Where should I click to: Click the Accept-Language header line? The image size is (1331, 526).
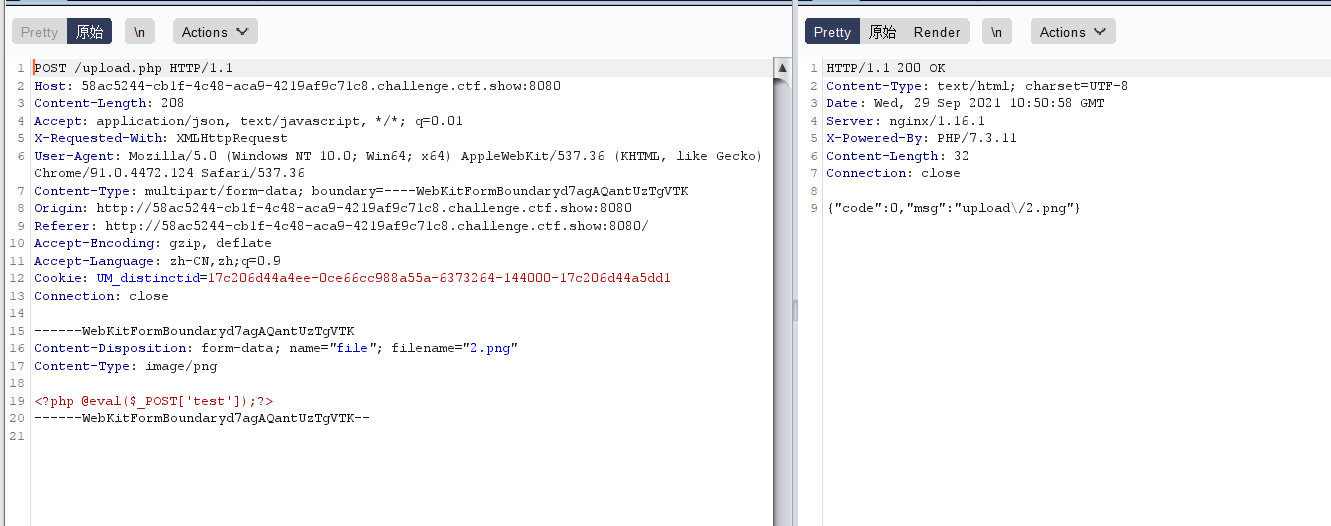(157, 261)
